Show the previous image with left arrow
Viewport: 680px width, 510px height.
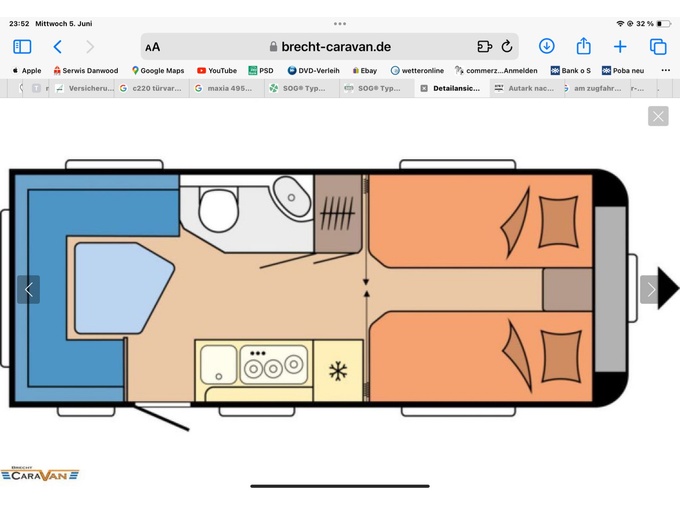coord(28,290)
